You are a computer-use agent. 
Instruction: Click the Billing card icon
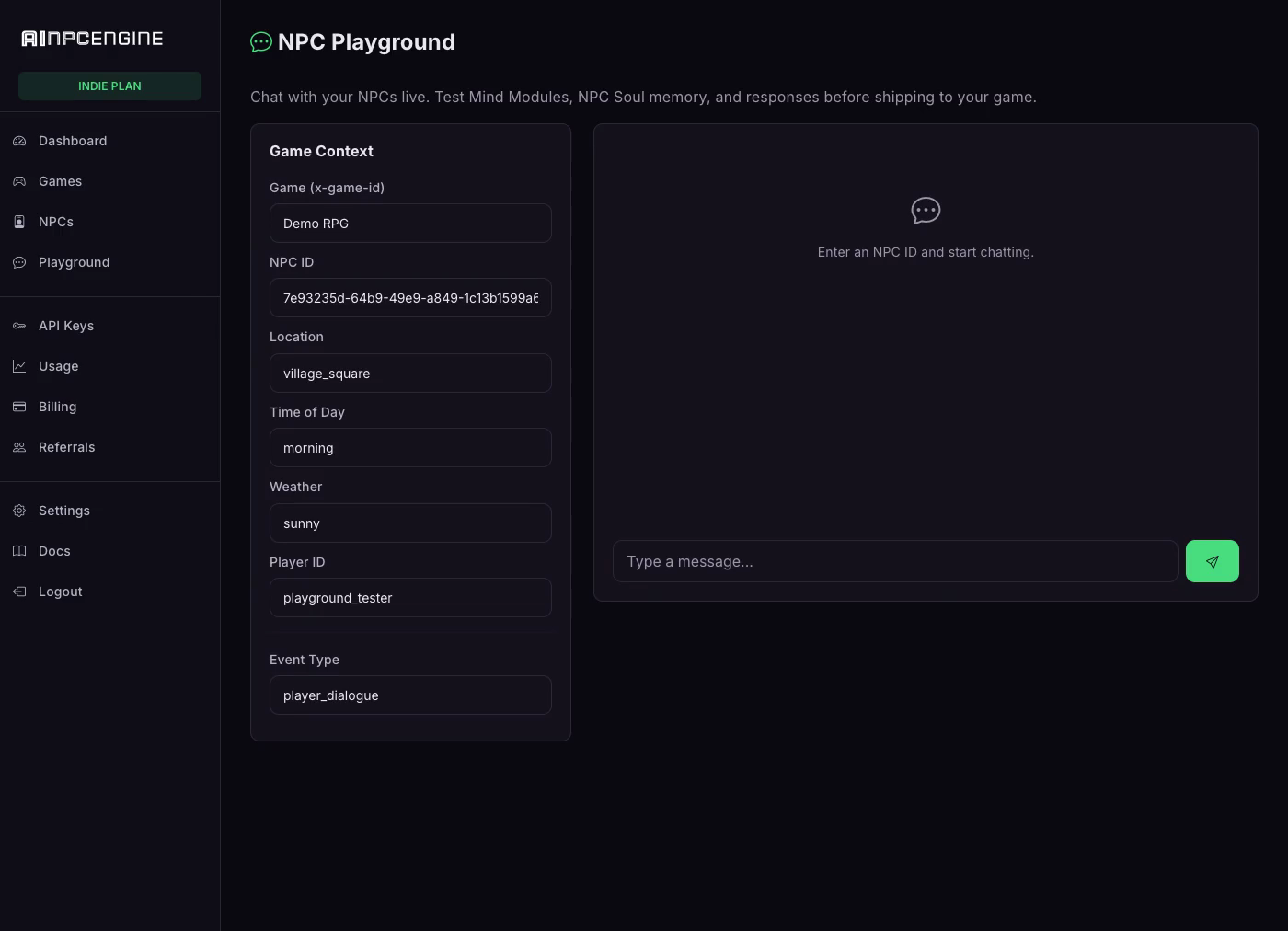19,407
